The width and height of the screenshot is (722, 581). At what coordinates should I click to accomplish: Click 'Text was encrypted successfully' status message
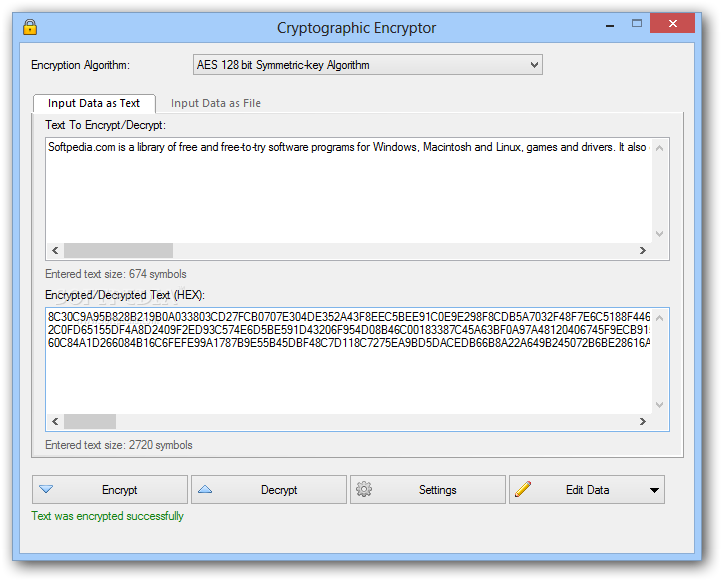tap(107, 516)
